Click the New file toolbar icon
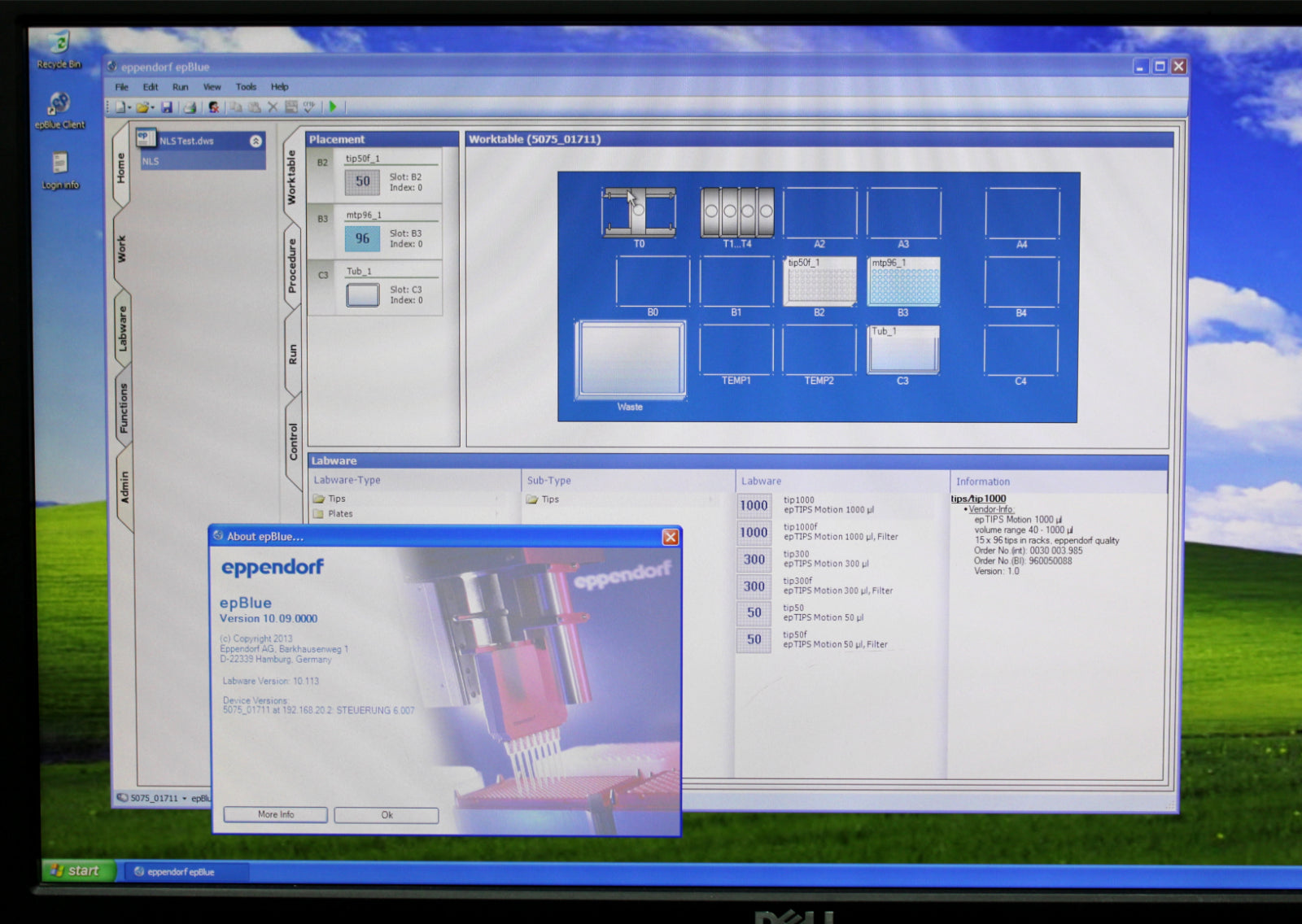The width and height of the screenshot is (1302, 924). pos(120,107)
